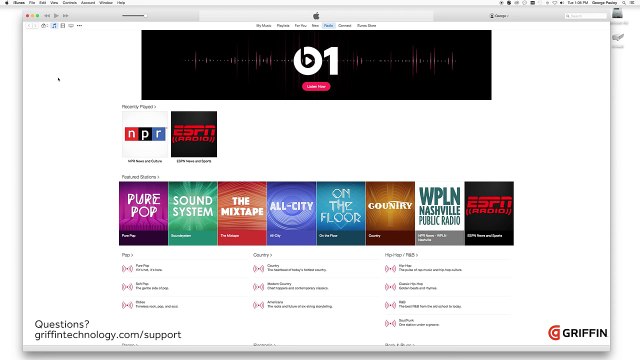Click the iTunes search field
The height and width of the screenshot is (360, 640).
coord(586,16)
